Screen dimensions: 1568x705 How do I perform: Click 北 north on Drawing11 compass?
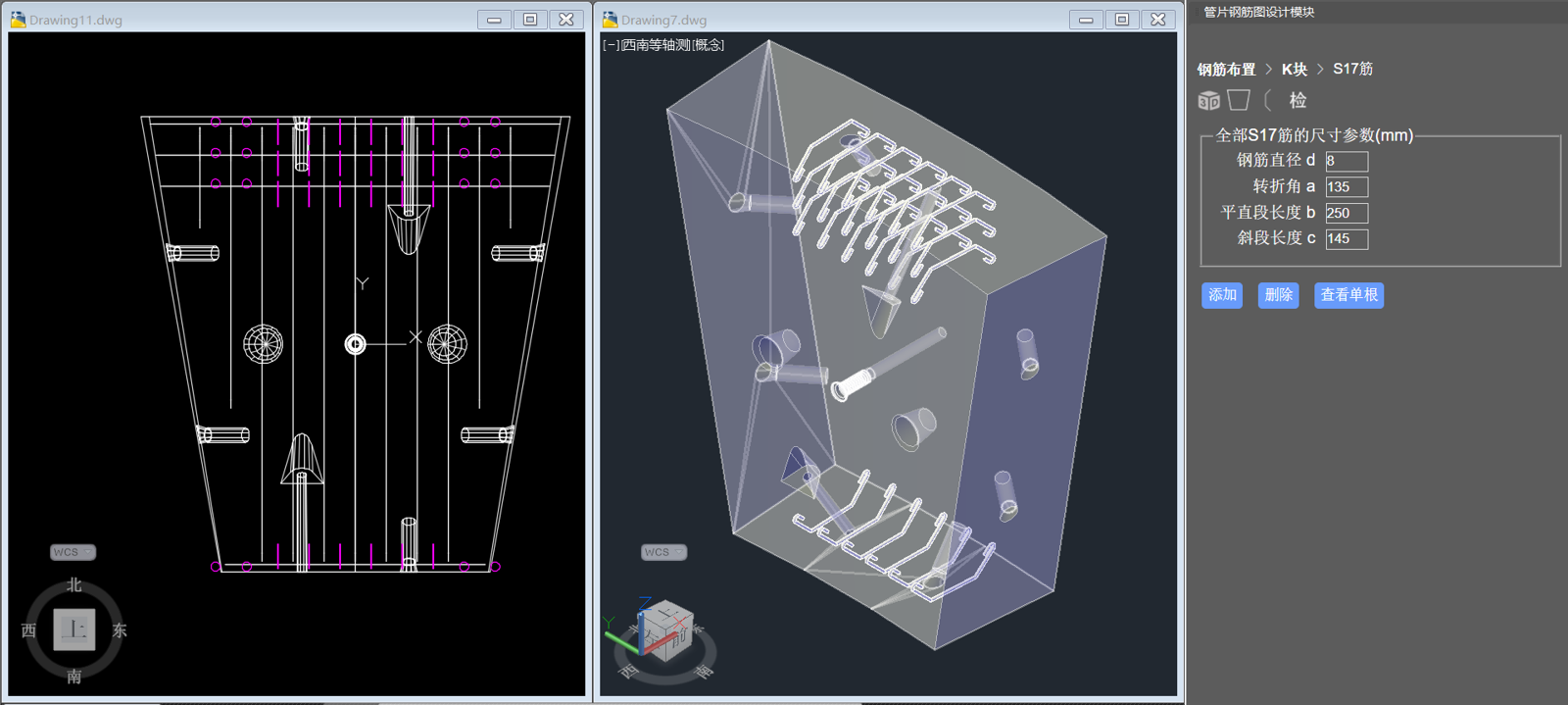pos(74,585)
